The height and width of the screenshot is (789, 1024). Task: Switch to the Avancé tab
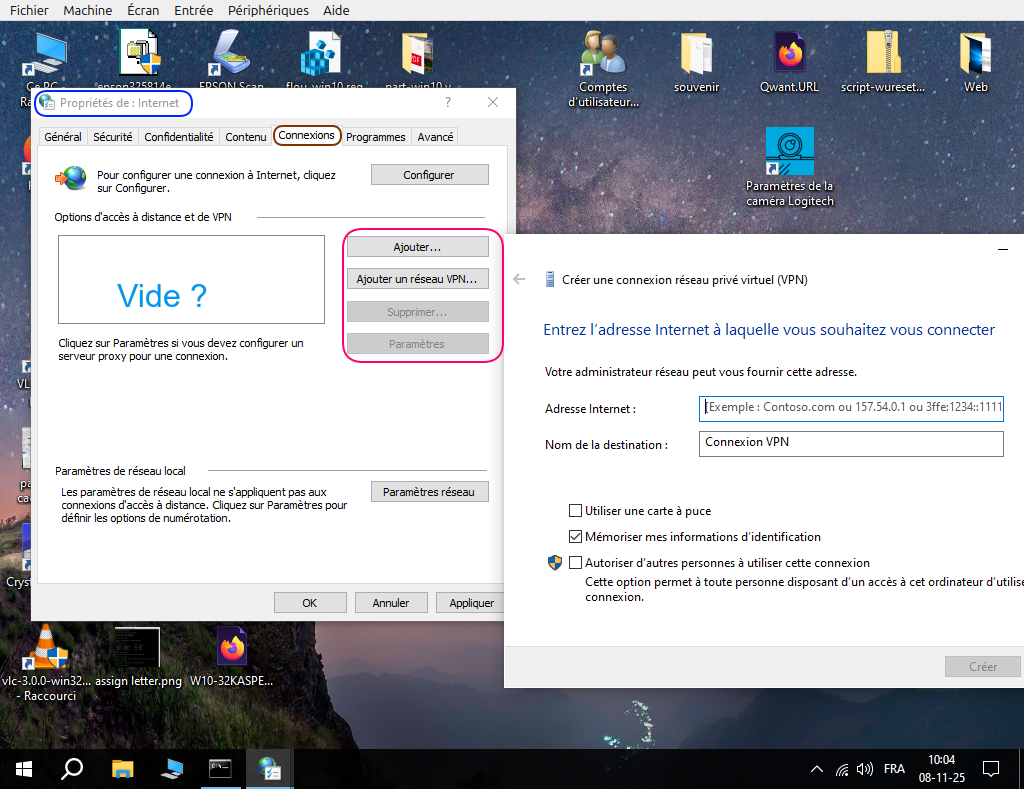click(x=435, y=137)
